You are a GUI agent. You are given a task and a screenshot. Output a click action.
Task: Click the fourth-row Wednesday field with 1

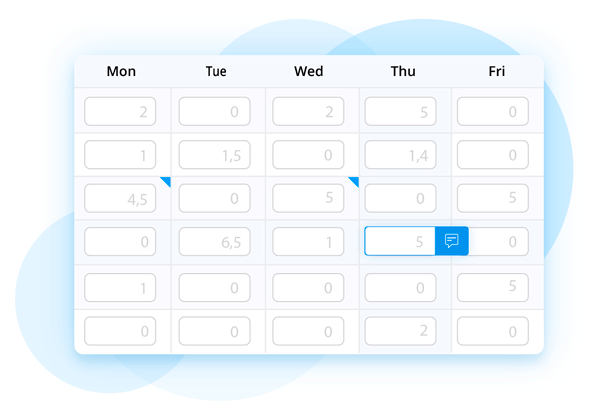click(308, 242)
